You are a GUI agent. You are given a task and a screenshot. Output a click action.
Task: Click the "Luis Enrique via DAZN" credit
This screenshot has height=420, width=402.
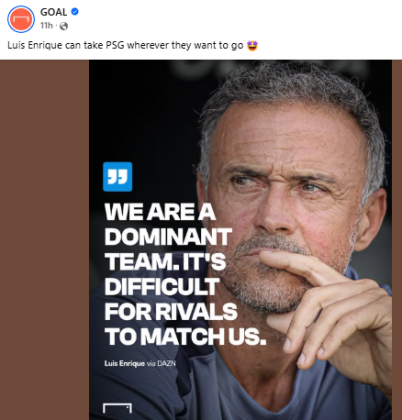pyautogui.click(x=140, y=363)
